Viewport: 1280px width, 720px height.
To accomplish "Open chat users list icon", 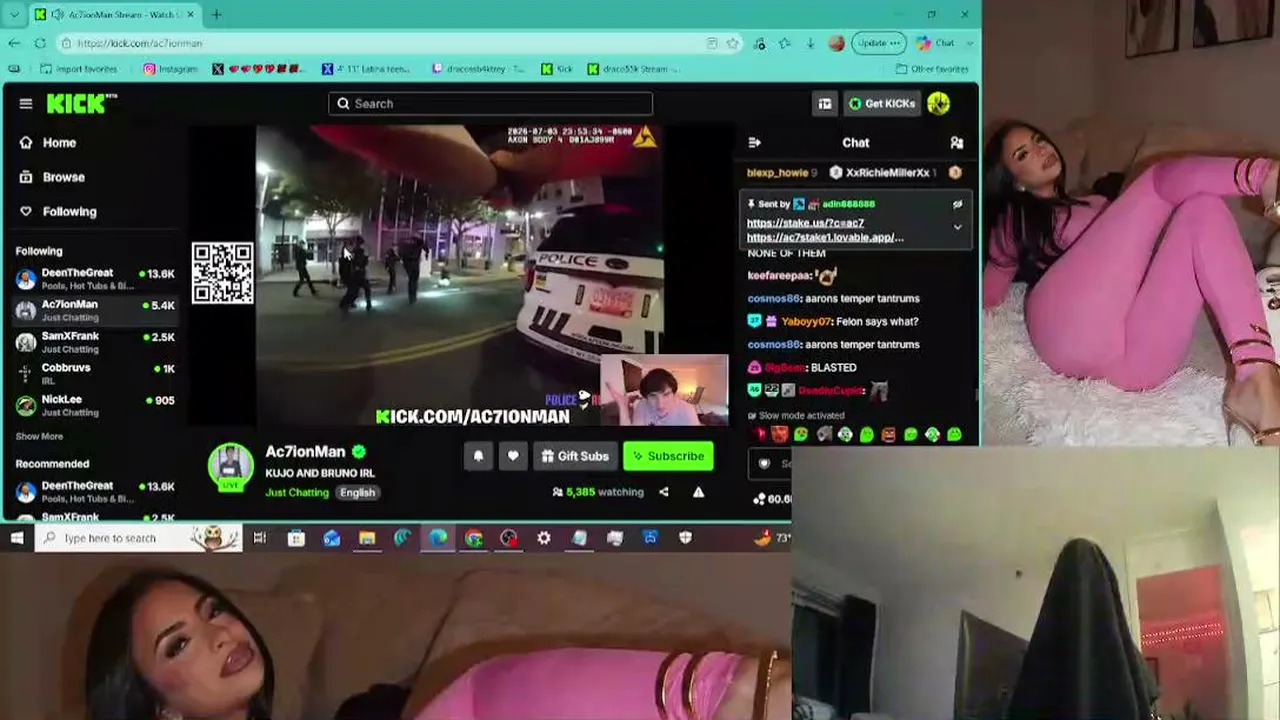I will tap(956, 143).
